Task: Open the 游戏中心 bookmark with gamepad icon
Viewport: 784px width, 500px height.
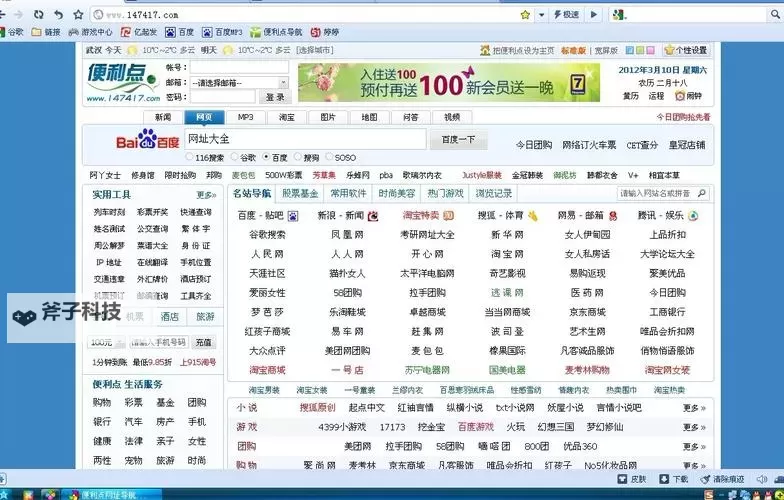Action: (x=90, y=32)
